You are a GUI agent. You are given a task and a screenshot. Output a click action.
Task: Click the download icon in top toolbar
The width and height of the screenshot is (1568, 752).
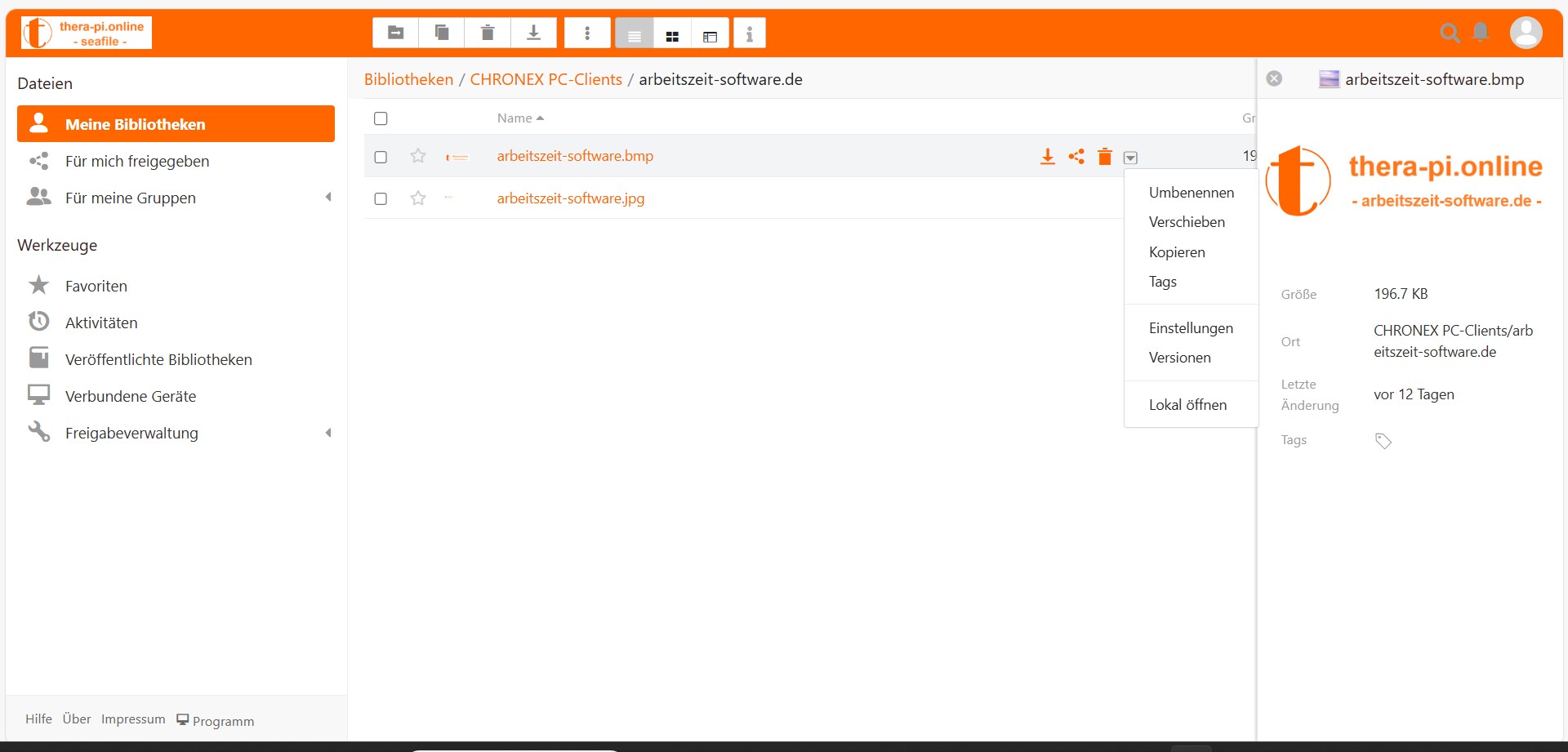tap(533, 33)
